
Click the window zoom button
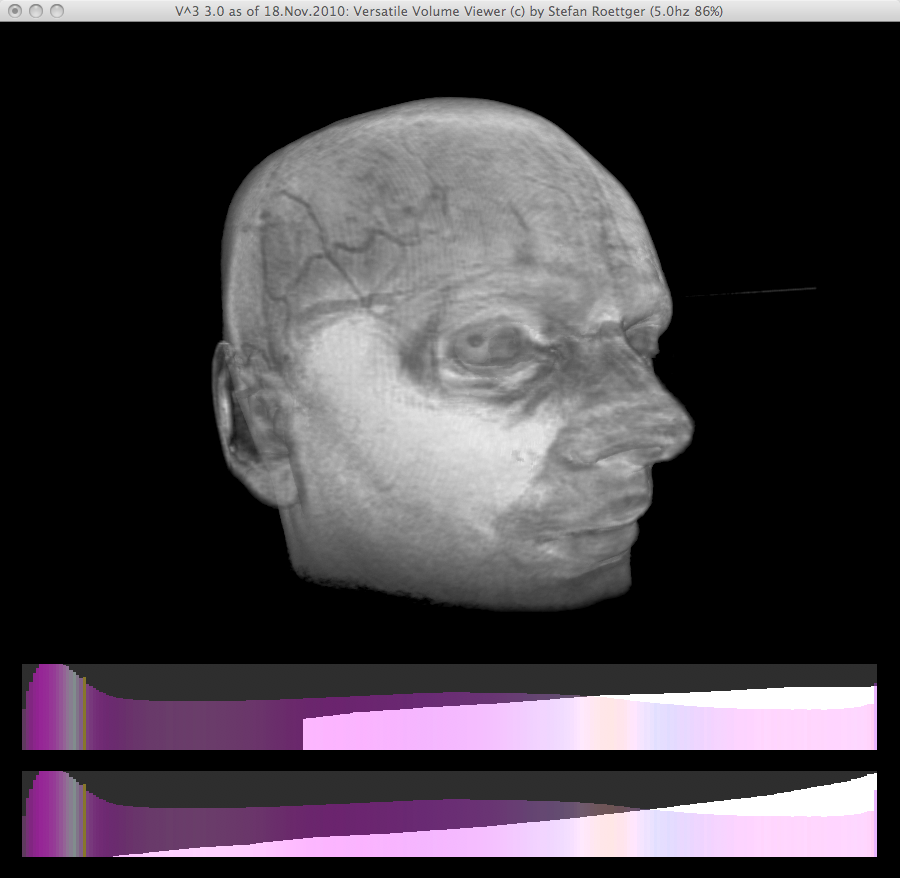56,11
